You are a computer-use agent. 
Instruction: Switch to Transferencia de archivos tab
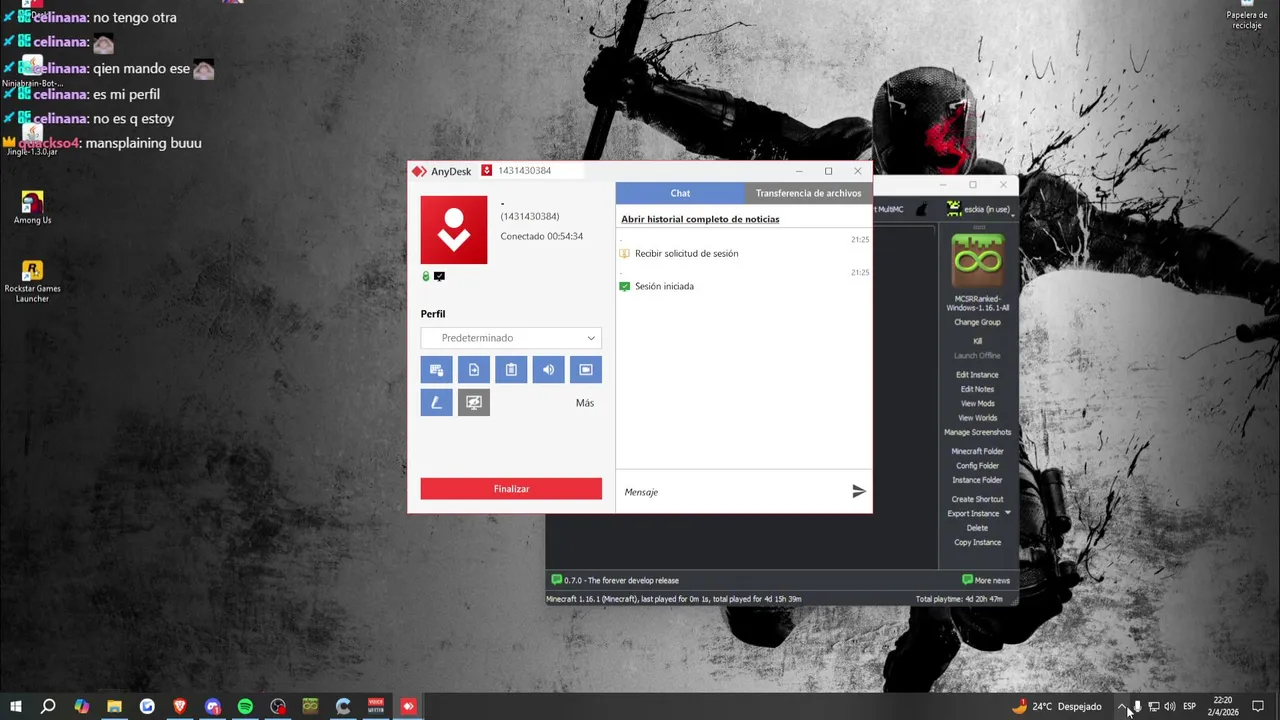[x=808, y=193]
